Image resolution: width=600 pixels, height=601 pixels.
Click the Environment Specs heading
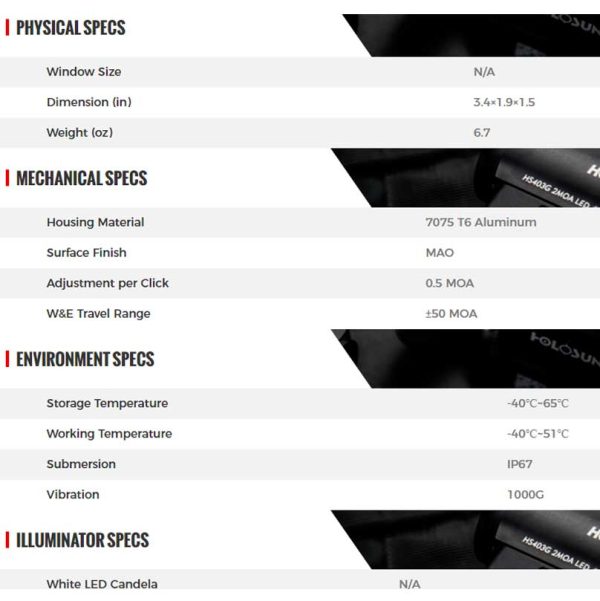(85, 359)
